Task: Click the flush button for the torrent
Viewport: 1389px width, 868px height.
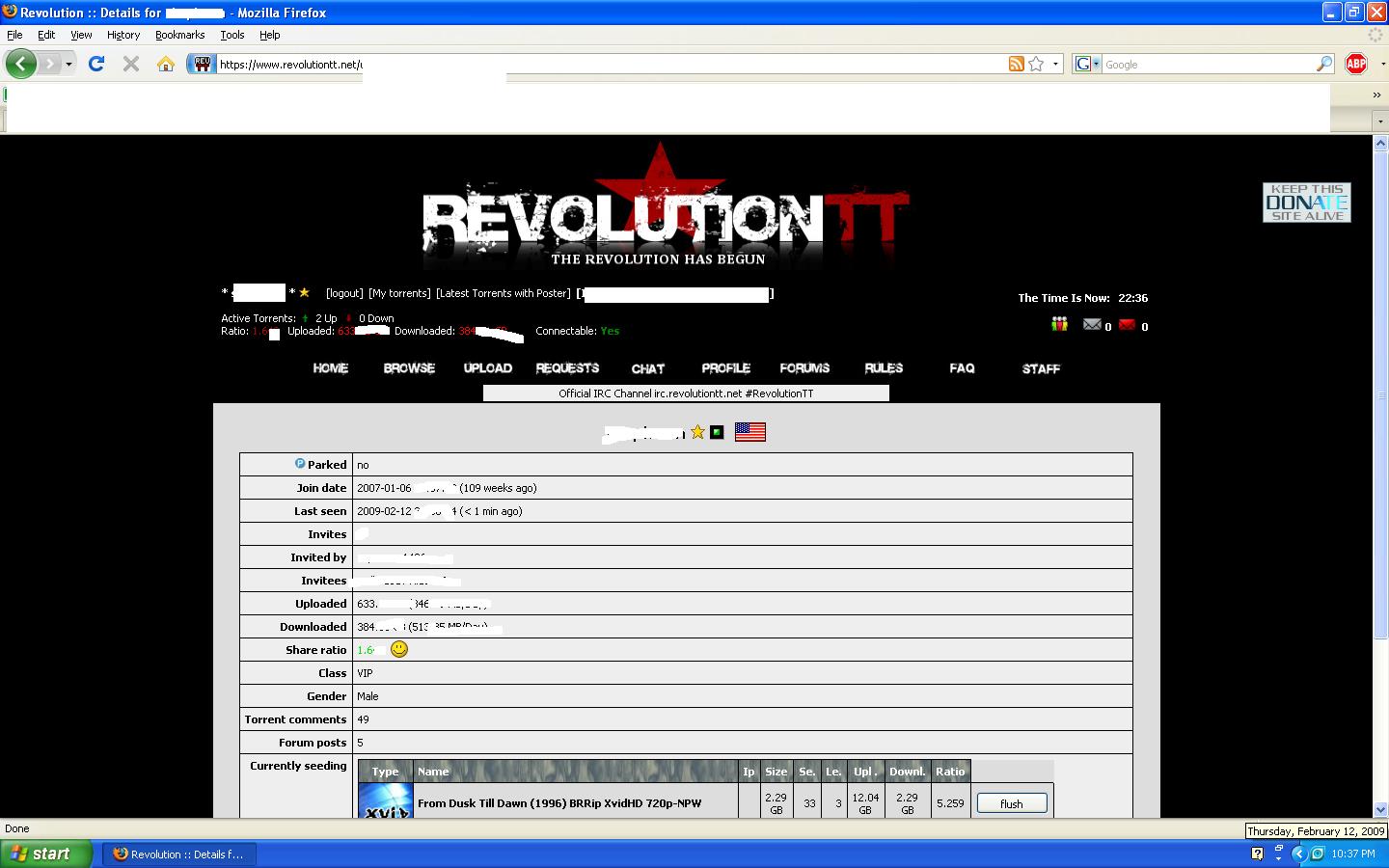Action: (x=1012, y=803)
